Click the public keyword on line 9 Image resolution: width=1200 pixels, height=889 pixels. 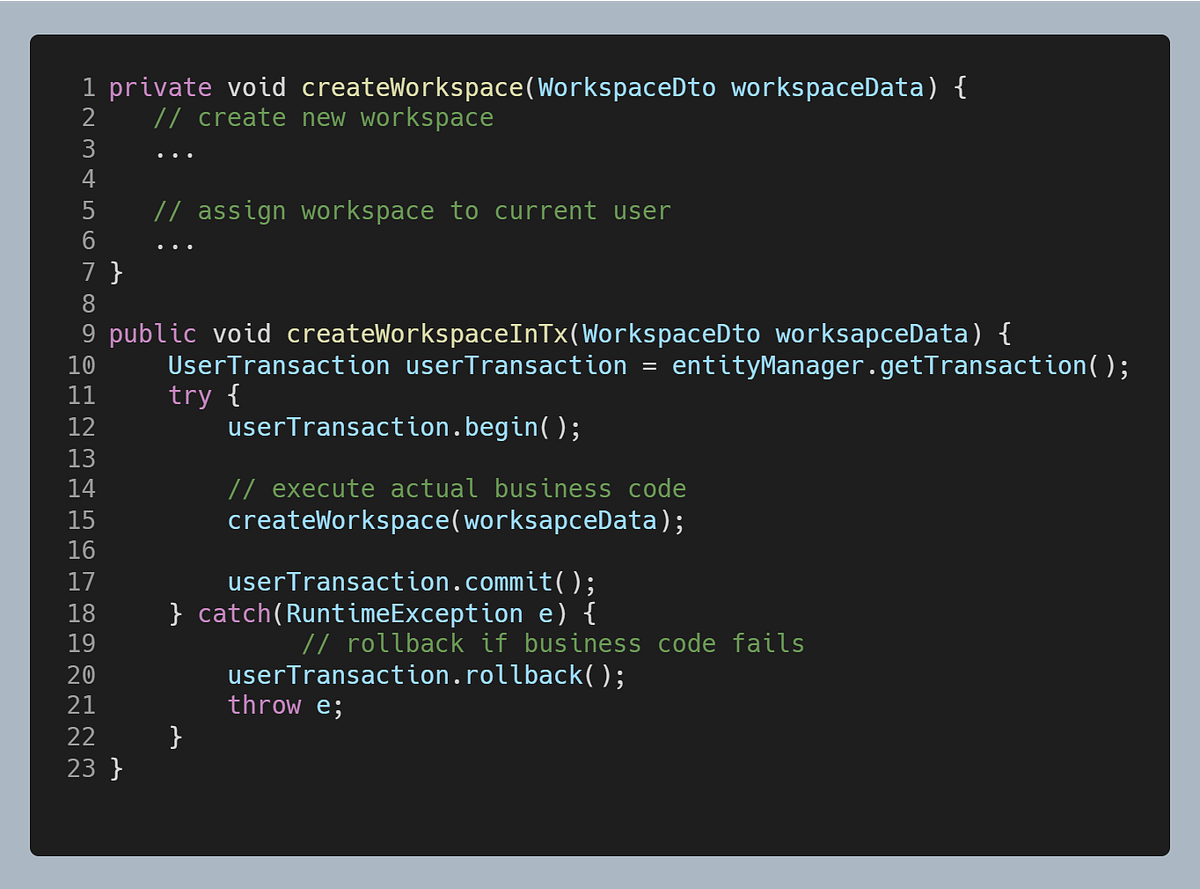tap(151, 334)
